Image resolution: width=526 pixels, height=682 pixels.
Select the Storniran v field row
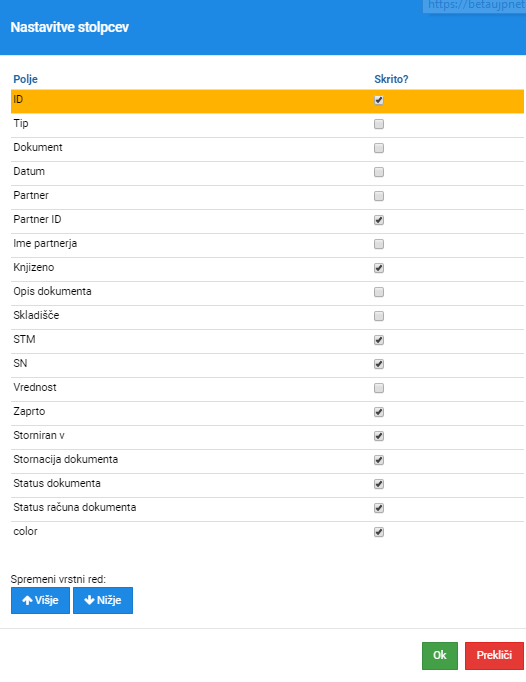[267, 437]
